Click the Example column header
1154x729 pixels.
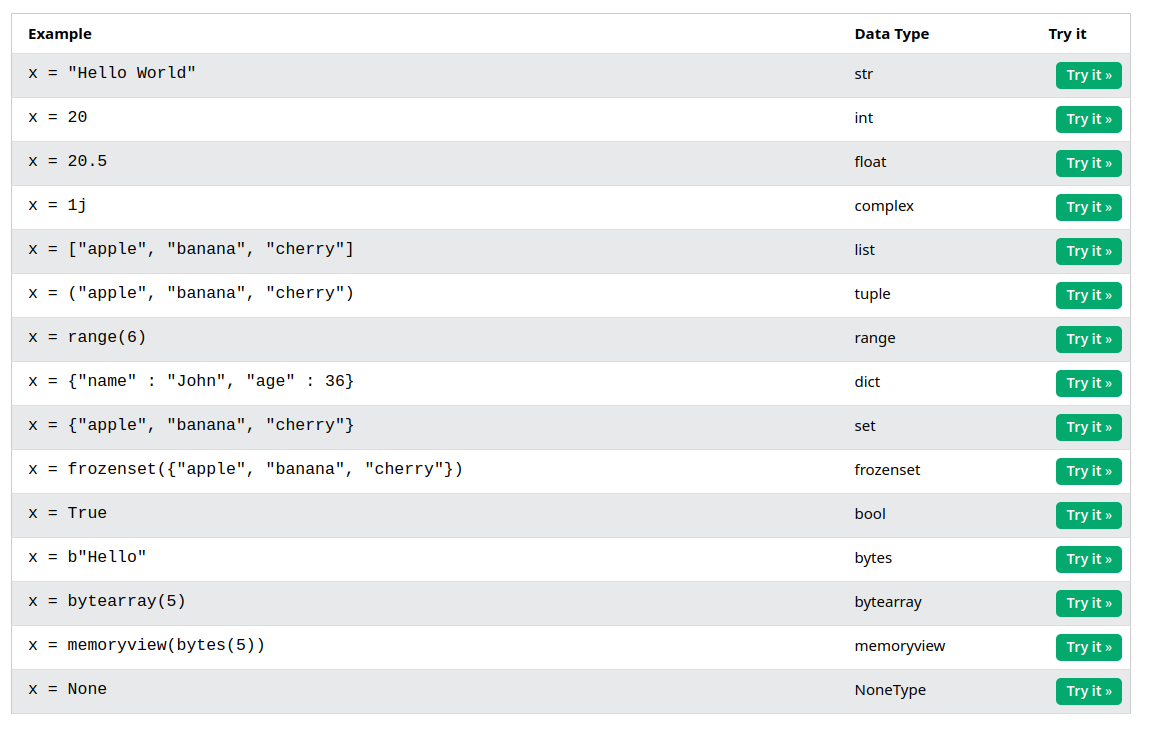(x=60, y=34)
